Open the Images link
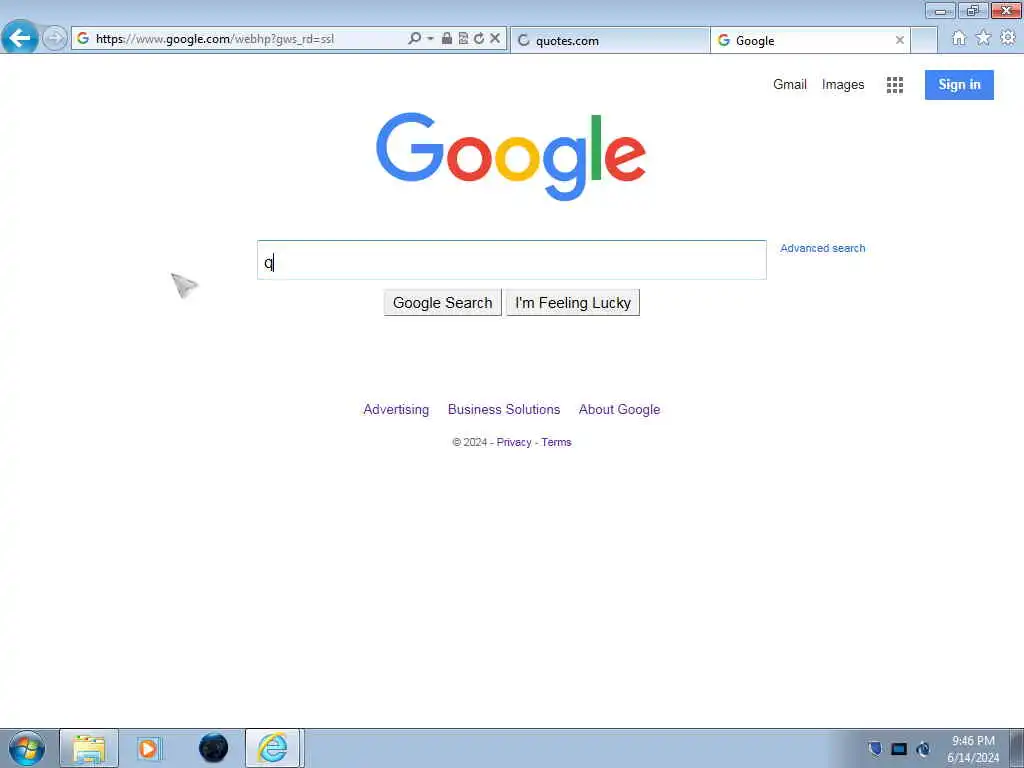Viewport: 1024px width, 768px height. [x=842, y=85]
